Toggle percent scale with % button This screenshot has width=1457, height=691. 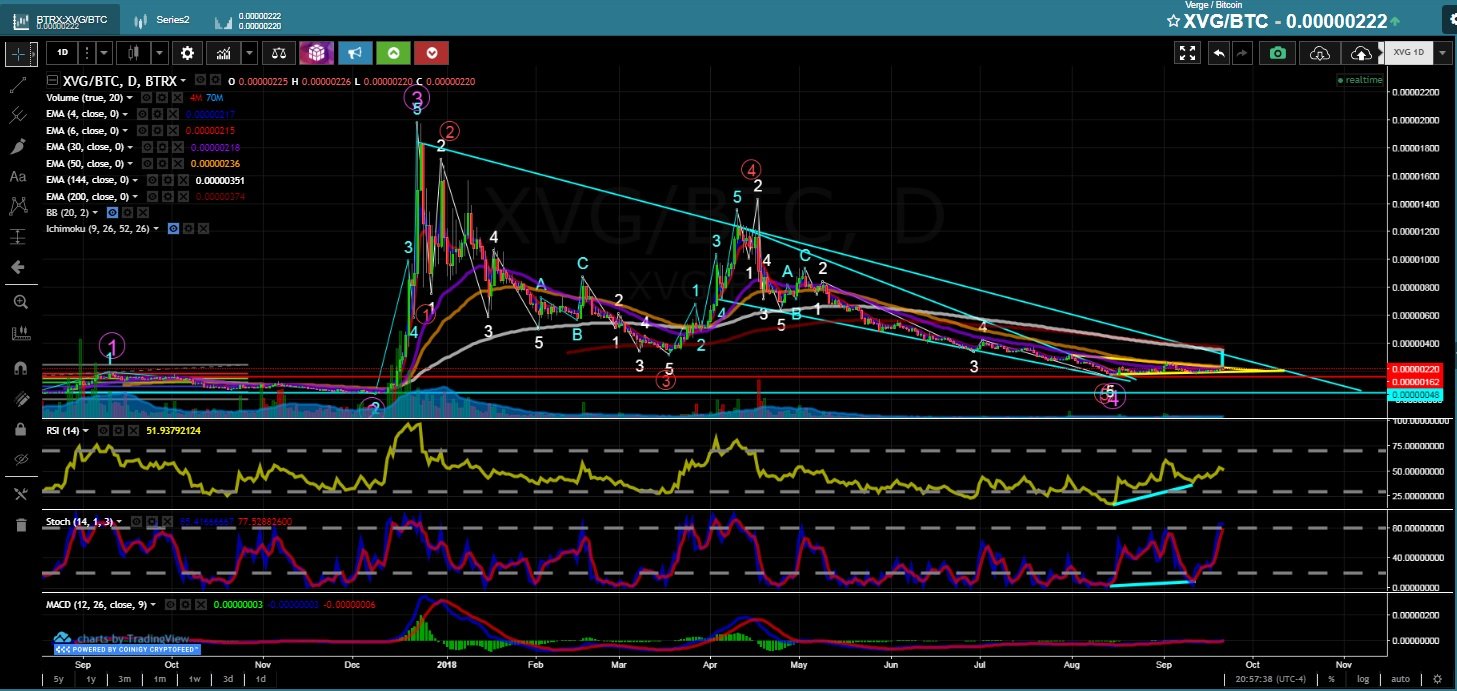point(1332,679)
